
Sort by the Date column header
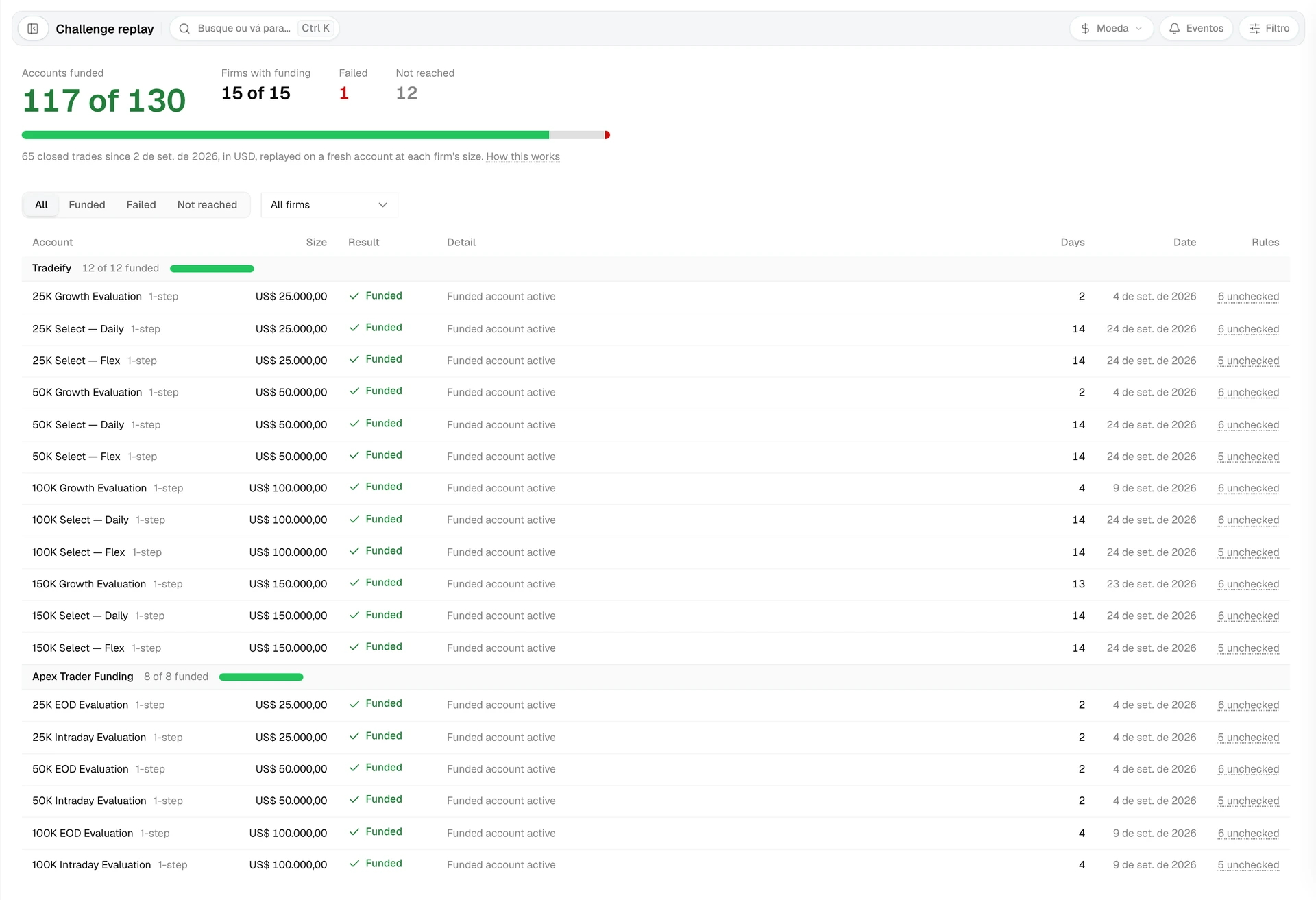pyautogui.click(x=1184, y=243)
